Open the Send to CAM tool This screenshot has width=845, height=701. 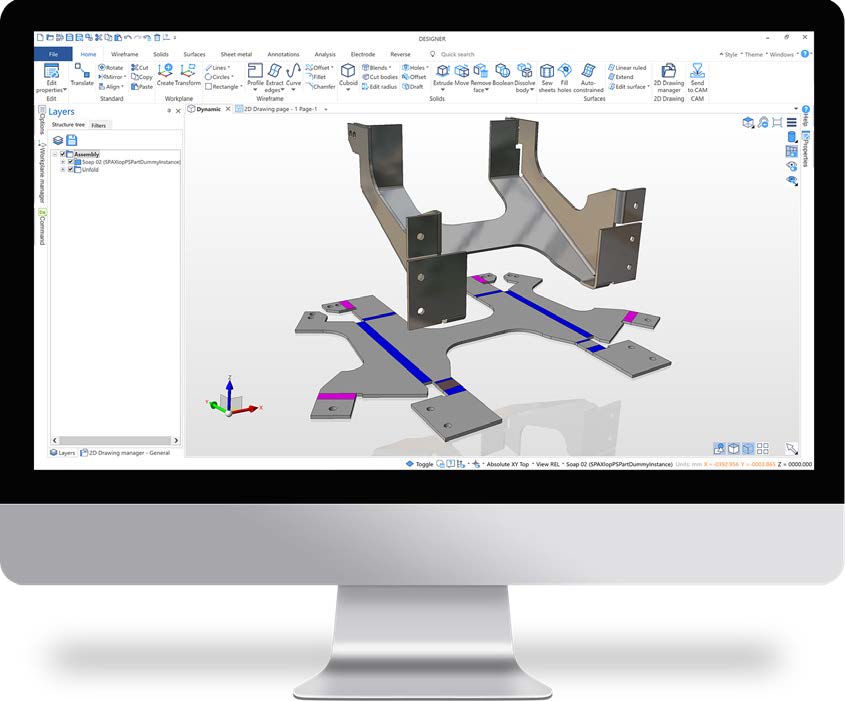pyautogui.click(x=697, y=72)
